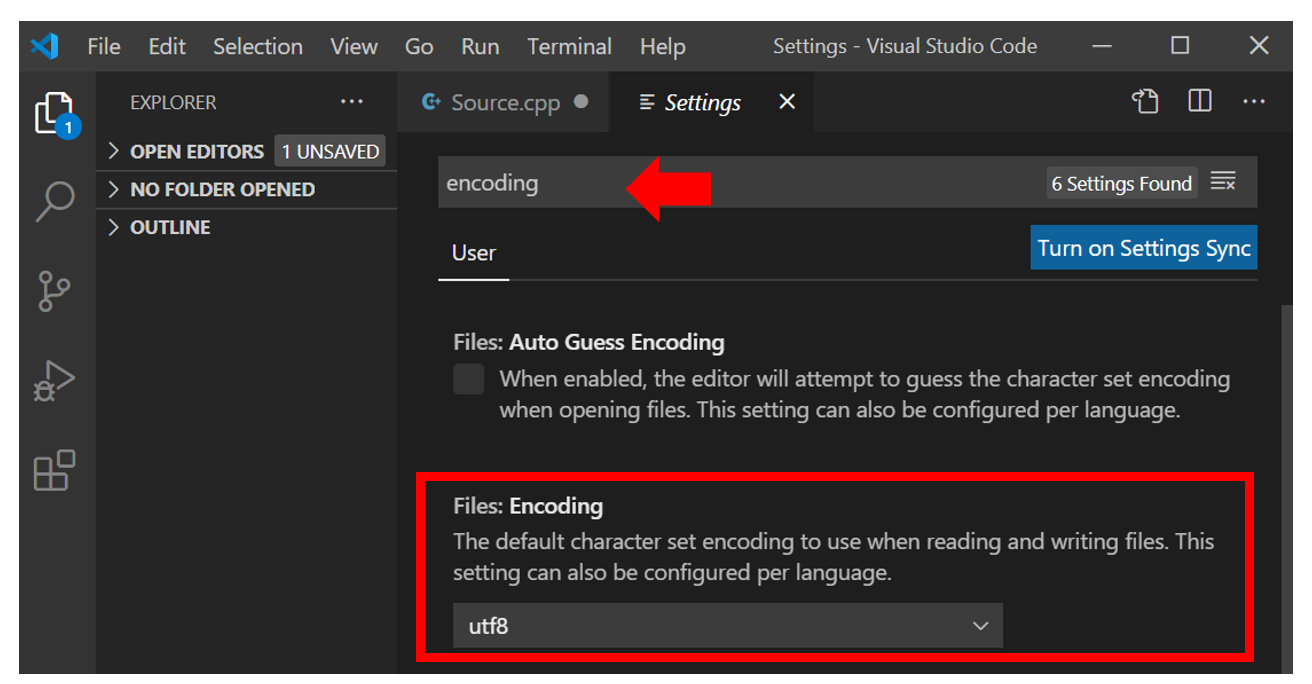Viewport: 1312px width, 684px height.
Task: Open the Selection menu
Action: point(258,46)
